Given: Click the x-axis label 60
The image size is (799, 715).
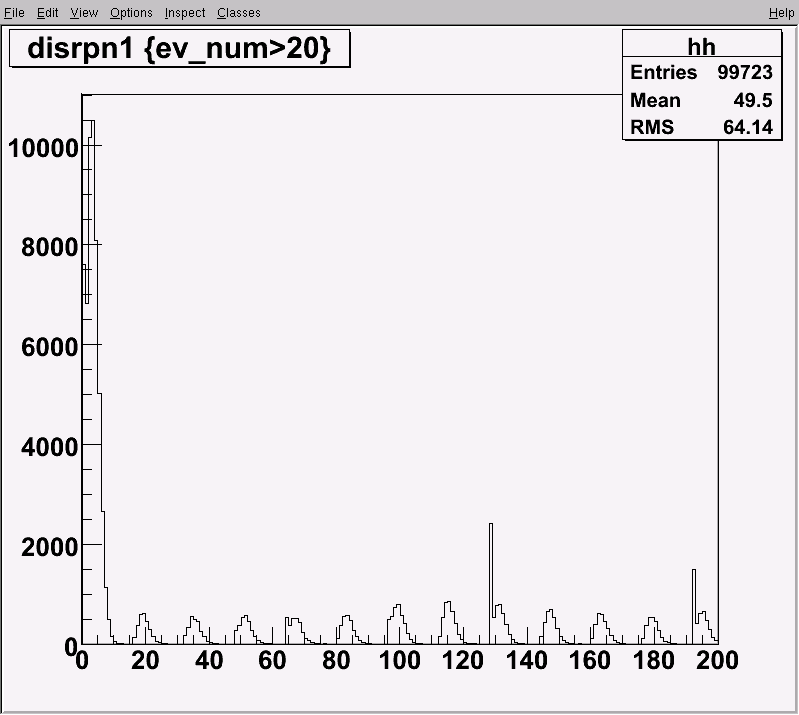Looking at the screenshot, I should 272,660.
